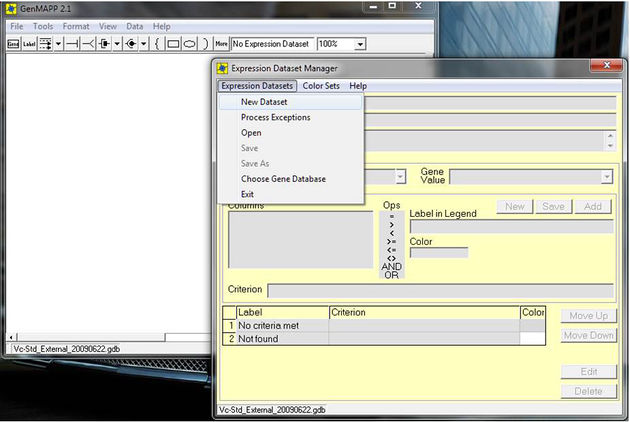Click the Save criterion button
The height and width of the screenshot is (422, 630).
tap(553, 207)
